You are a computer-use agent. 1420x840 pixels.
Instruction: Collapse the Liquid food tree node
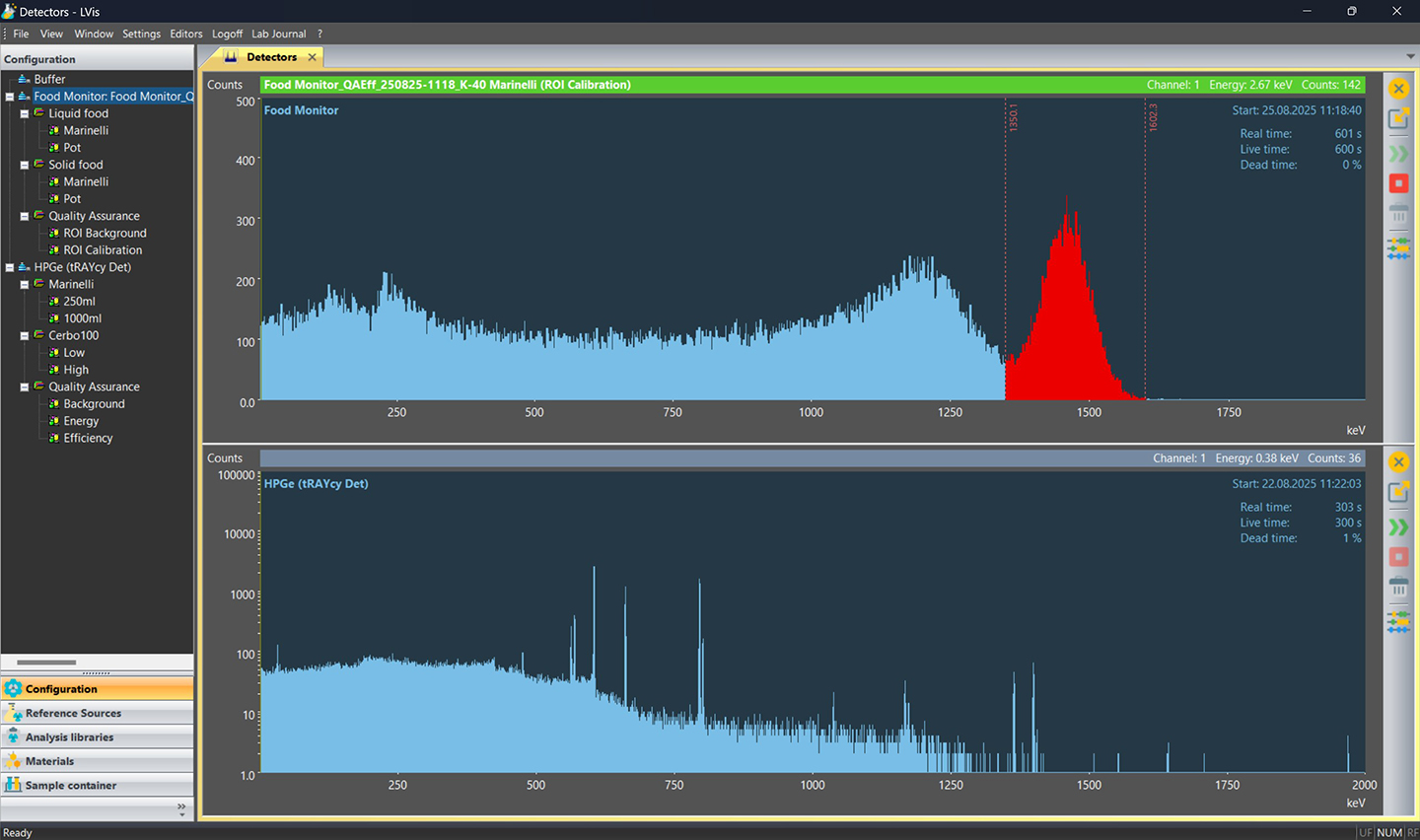25,113
